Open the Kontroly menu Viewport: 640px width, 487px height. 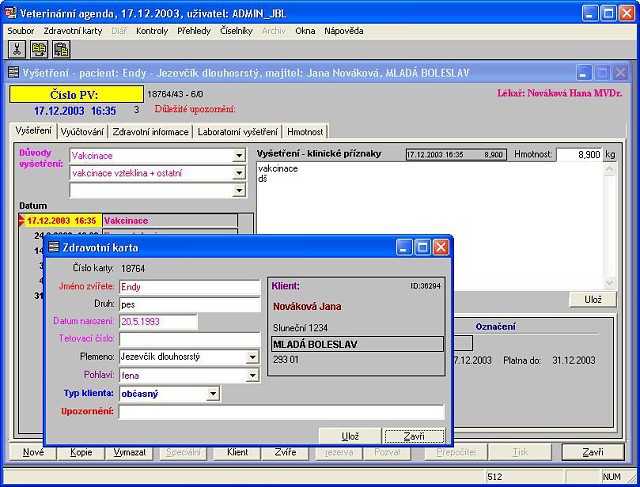[152, 31]
